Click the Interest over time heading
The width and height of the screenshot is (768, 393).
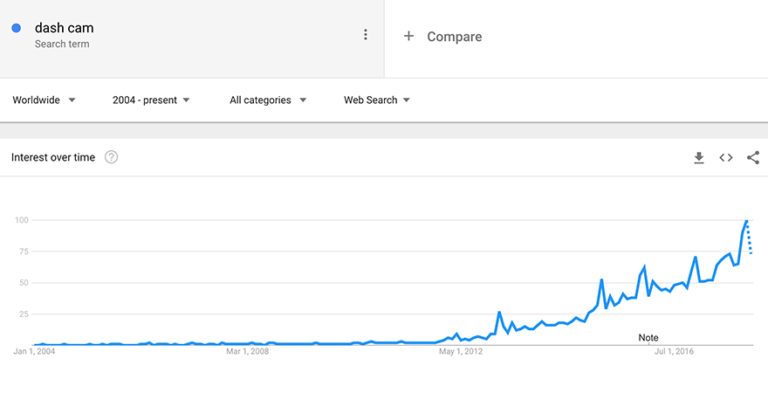click(53, 157)
